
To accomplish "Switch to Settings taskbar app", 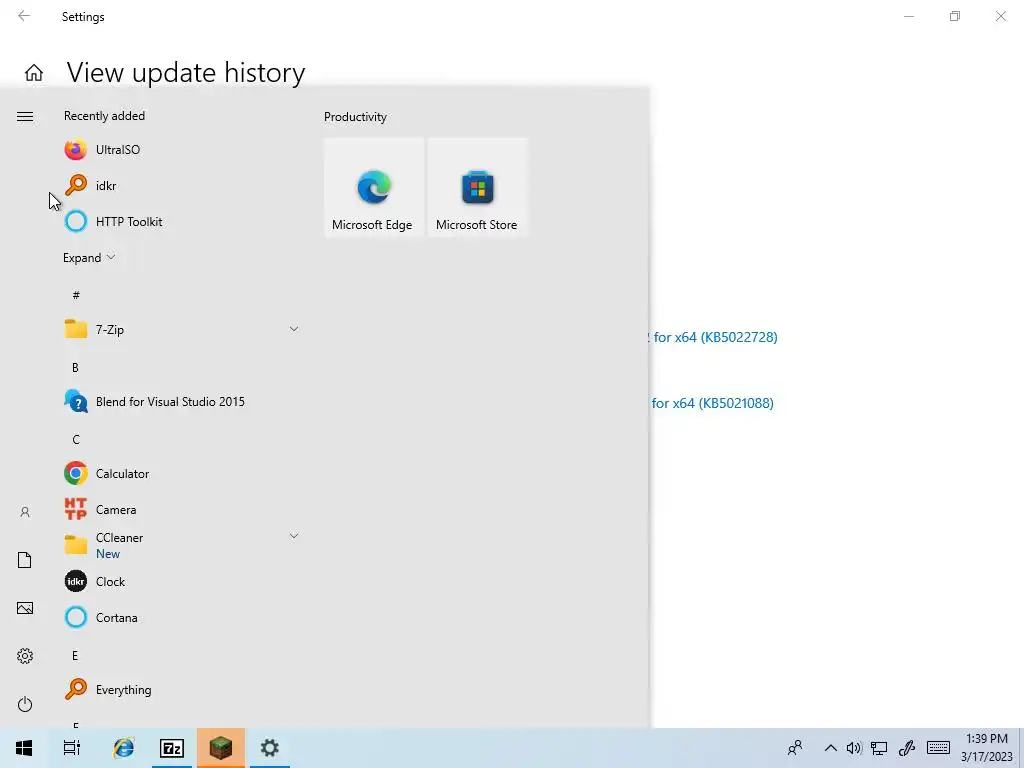I will tap(270, 748).
